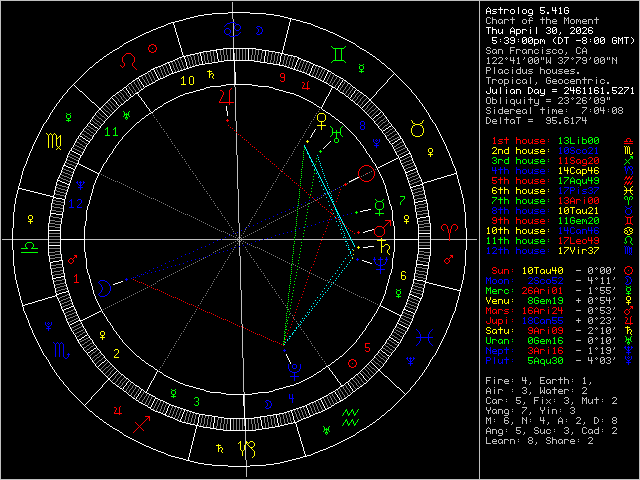Click the large red Aries glyph on the rim
The height and width of the screenshot is (480, 640).
pyautogui.click(x=449, y=232)
